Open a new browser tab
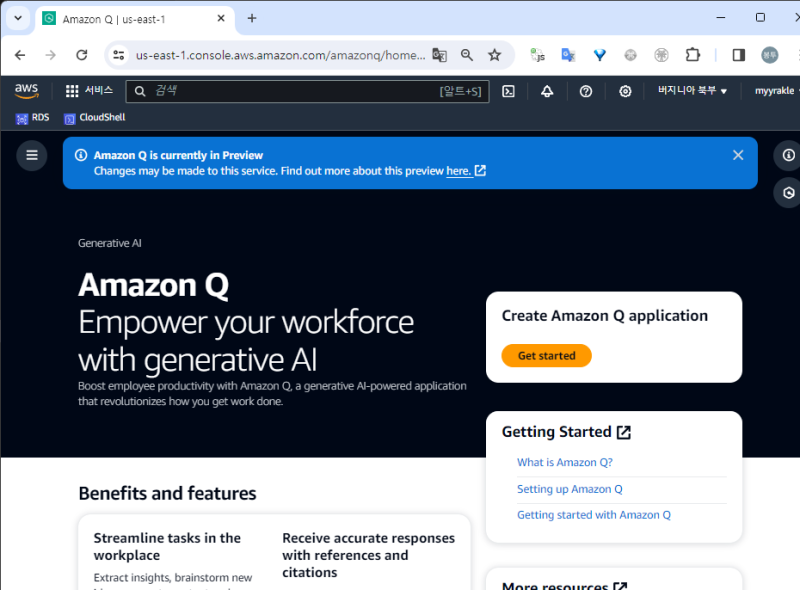800x590 pixels. point(252,18)
